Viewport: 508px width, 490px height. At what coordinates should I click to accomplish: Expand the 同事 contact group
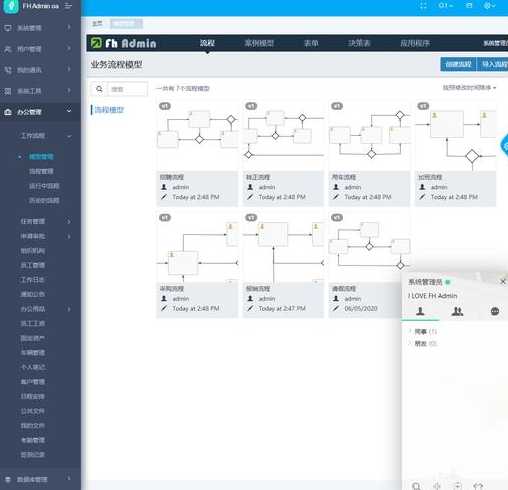pos(423,331)
